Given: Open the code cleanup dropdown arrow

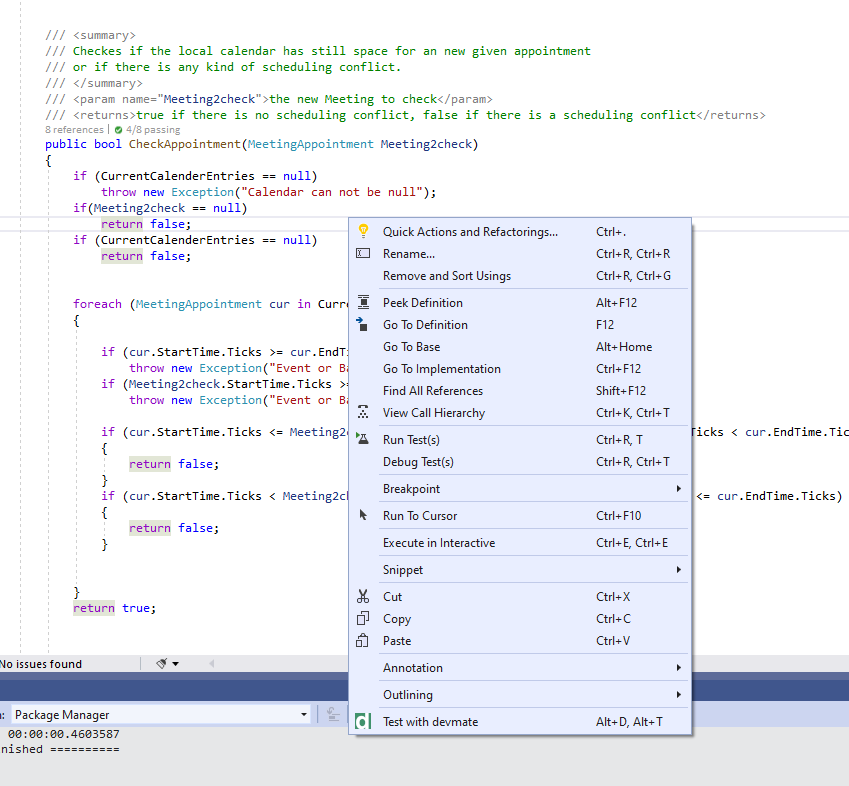Looking at the screenshot, I should pyautogui.click(x=175, y=664).
